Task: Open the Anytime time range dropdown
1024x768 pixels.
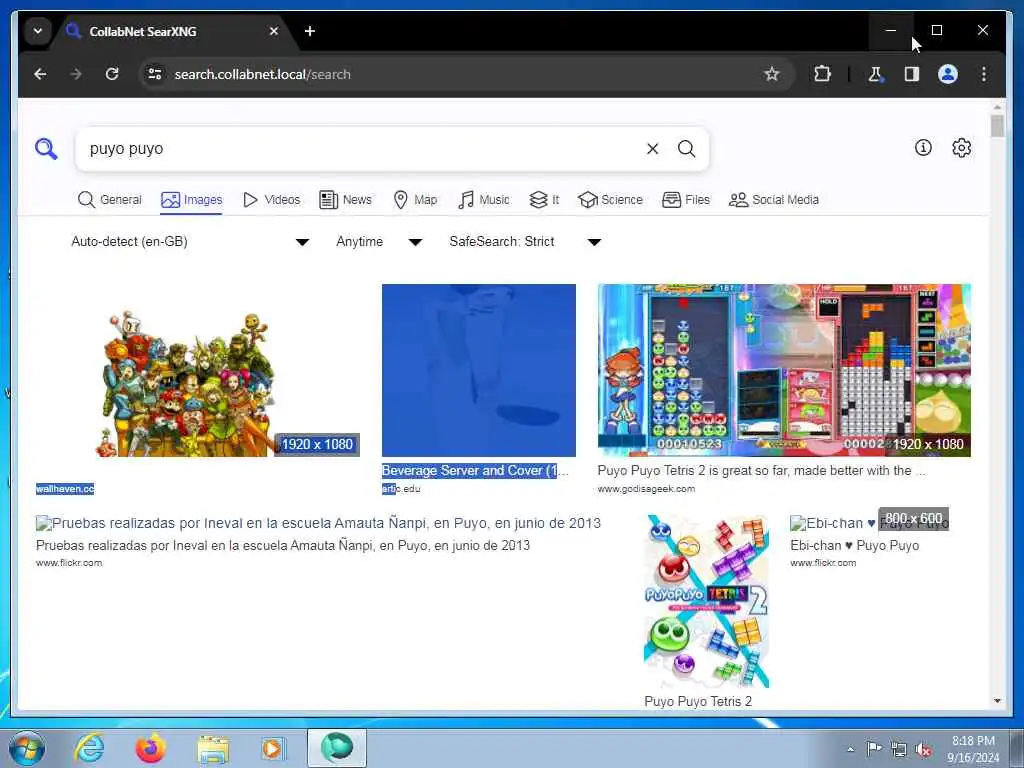Action: pos(379,242)
